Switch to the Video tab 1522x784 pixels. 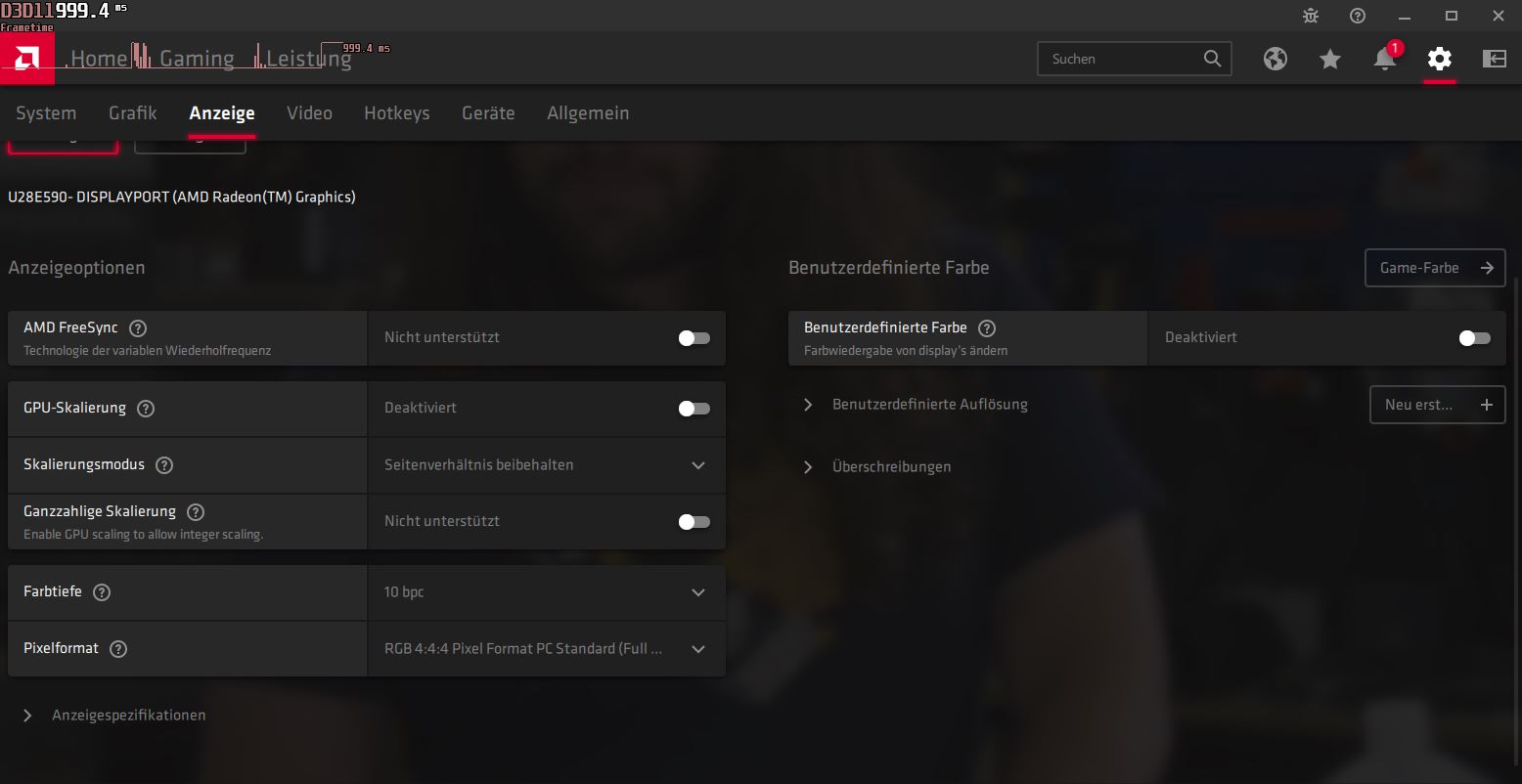309,113
